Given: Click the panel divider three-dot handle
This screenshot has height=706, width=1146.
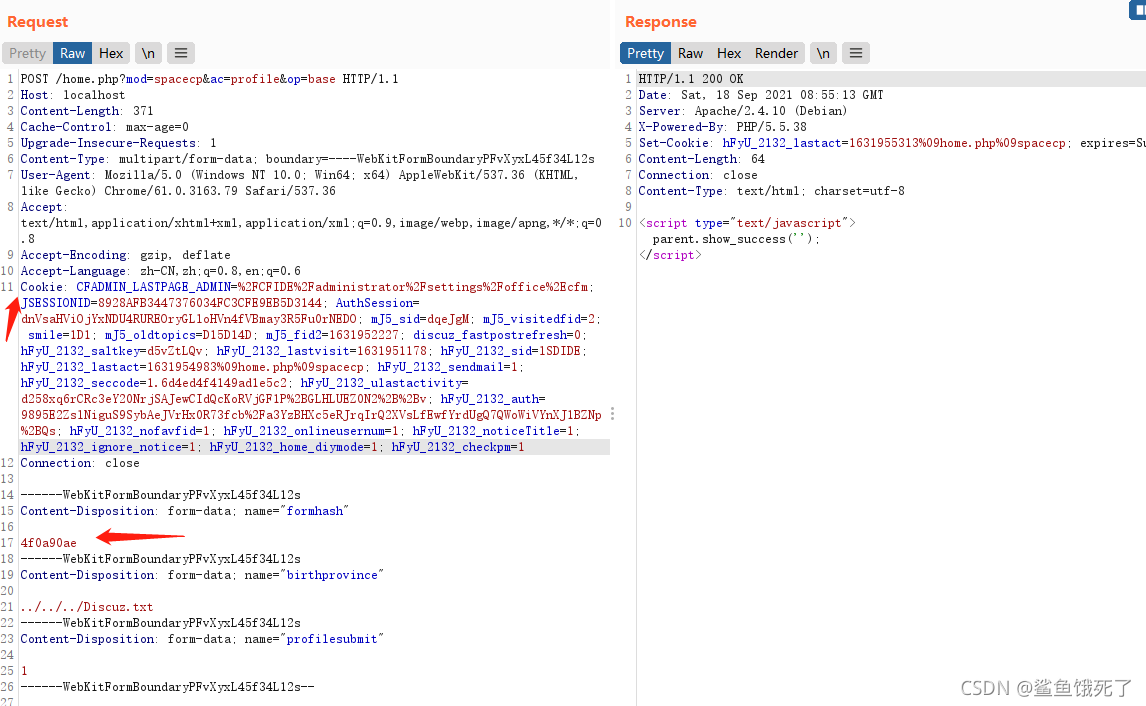Looking at the screenshot, I should click(612, 414).
